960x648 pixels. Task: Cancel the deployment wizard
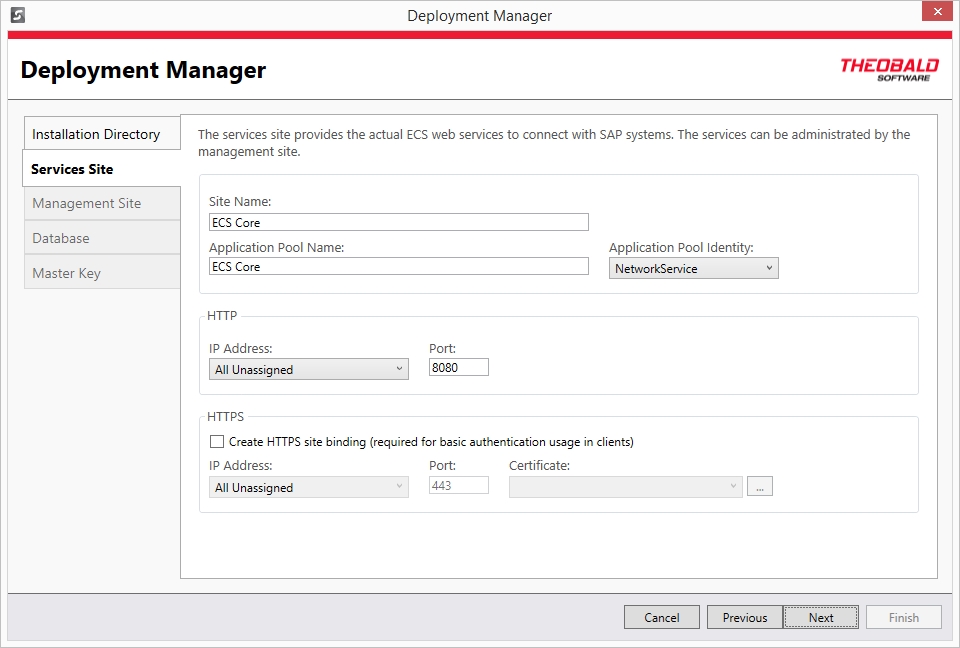point(661,617)
